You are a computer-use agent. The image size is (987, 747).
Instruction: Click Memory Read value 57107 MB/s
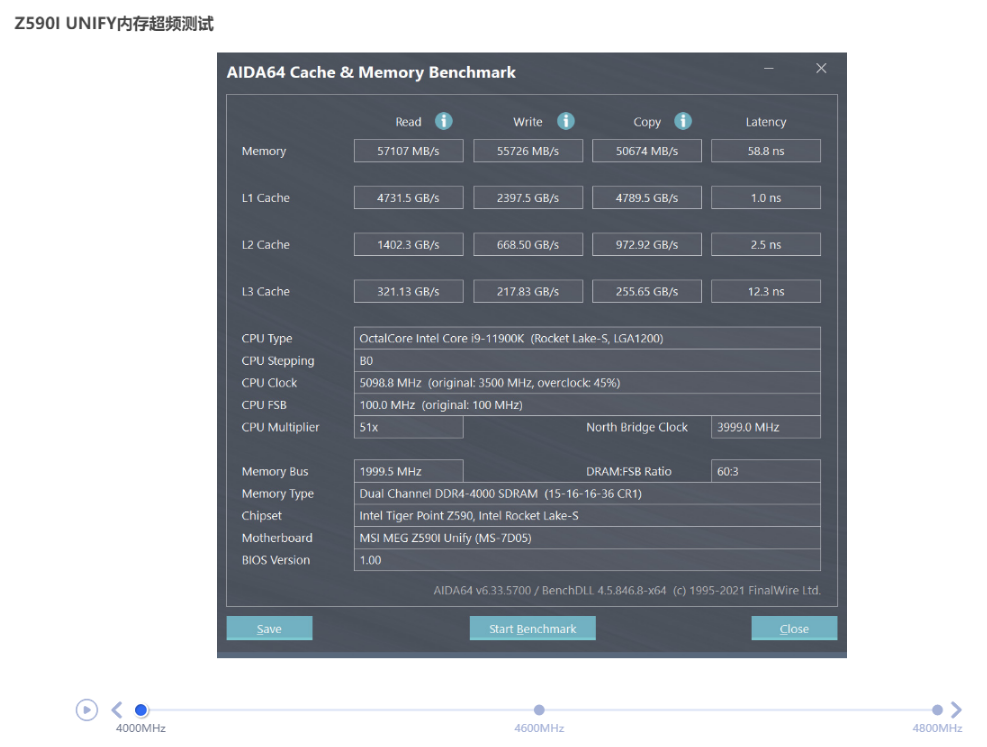click(x=409, y=151)
